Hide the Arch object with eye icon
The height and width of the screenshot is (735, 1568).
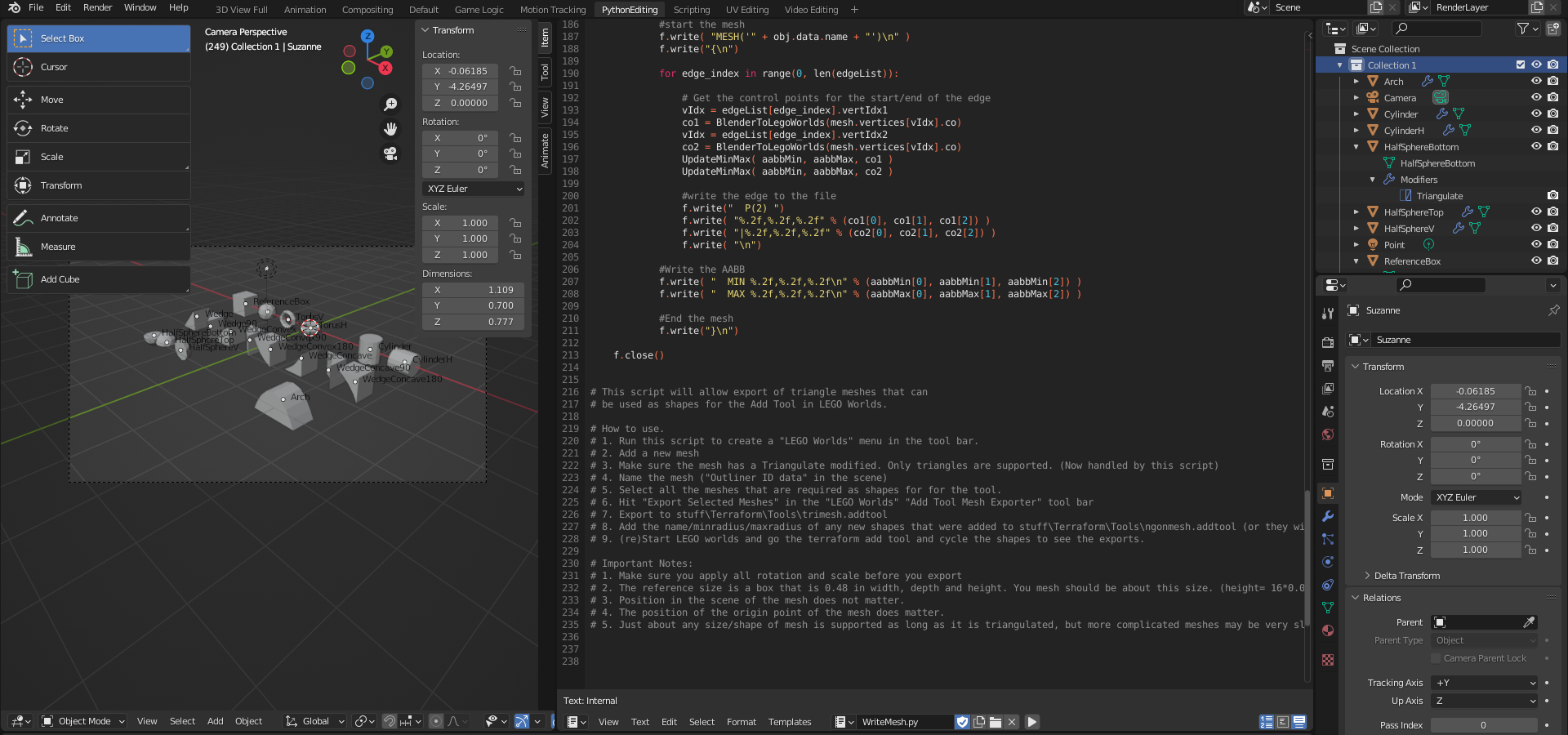(1536, 81)
